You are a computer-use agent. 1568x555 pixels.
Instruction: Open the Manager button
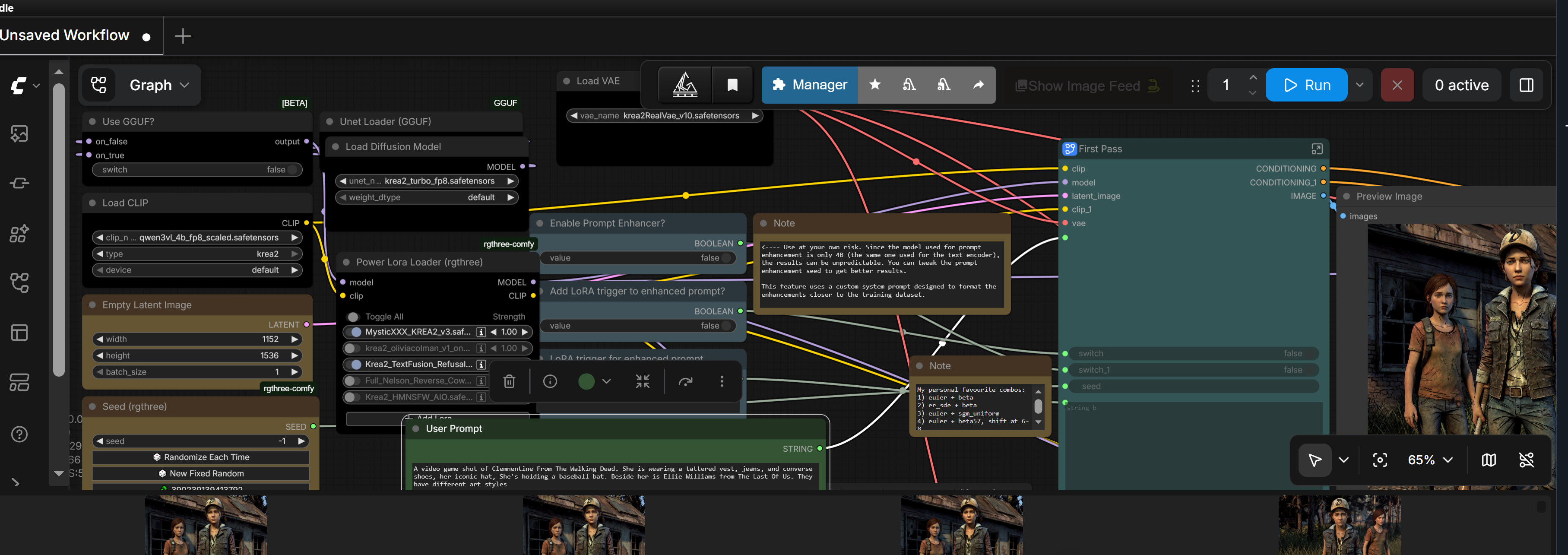pos(810,85)
